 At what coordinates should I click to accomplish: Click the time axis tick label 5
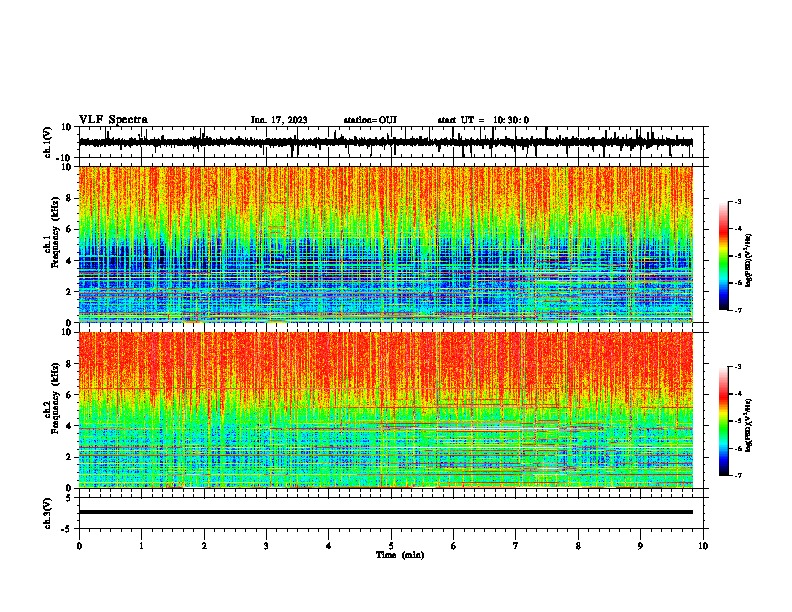click(391, 546)
